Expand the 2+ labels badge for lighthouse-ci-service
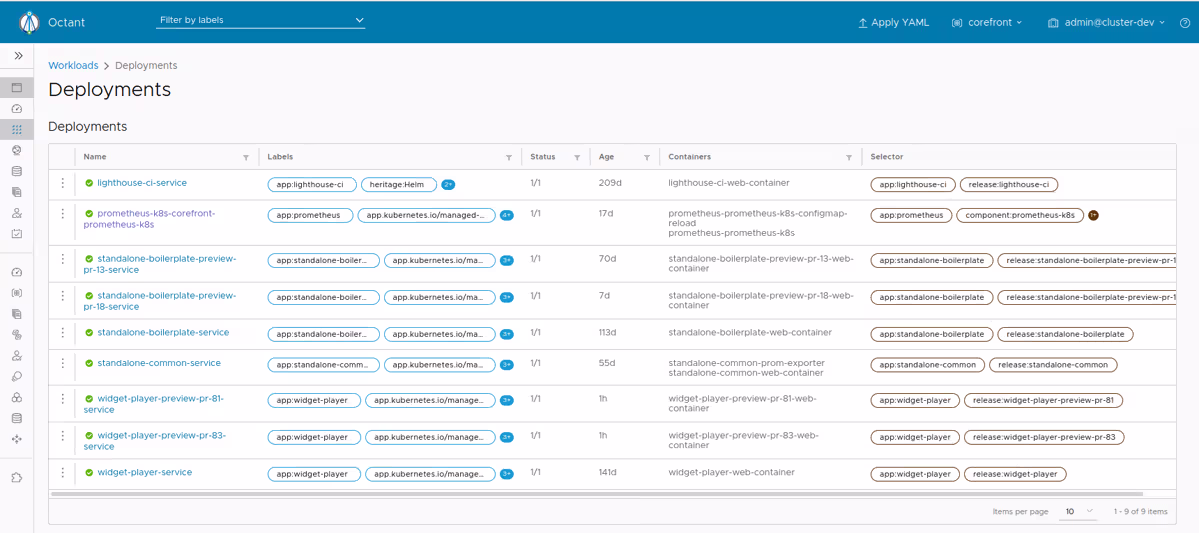The height and width of the screenshot is (533, 1199). point(448,184)
